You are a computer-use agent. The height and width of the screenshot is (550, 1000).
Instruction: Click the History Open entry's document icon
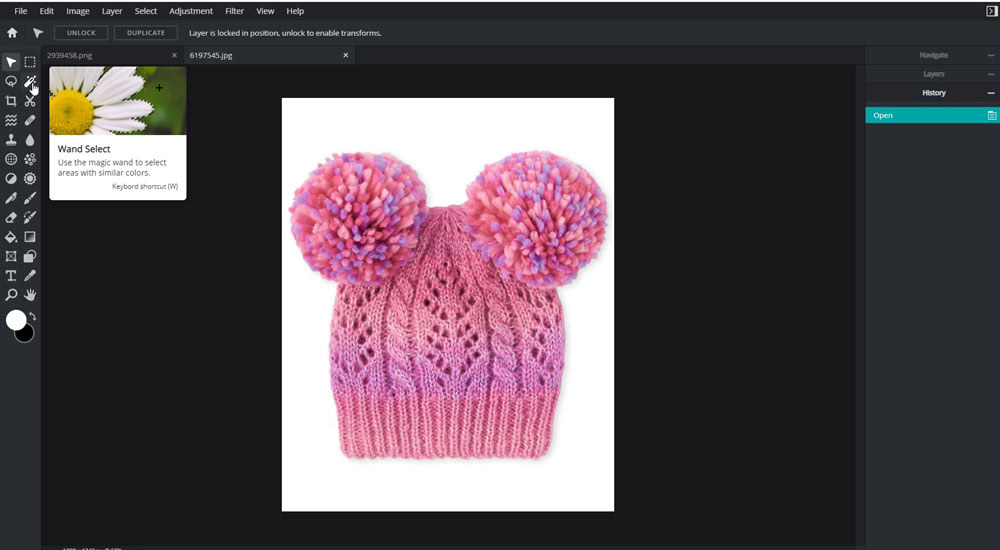point(992,115)
